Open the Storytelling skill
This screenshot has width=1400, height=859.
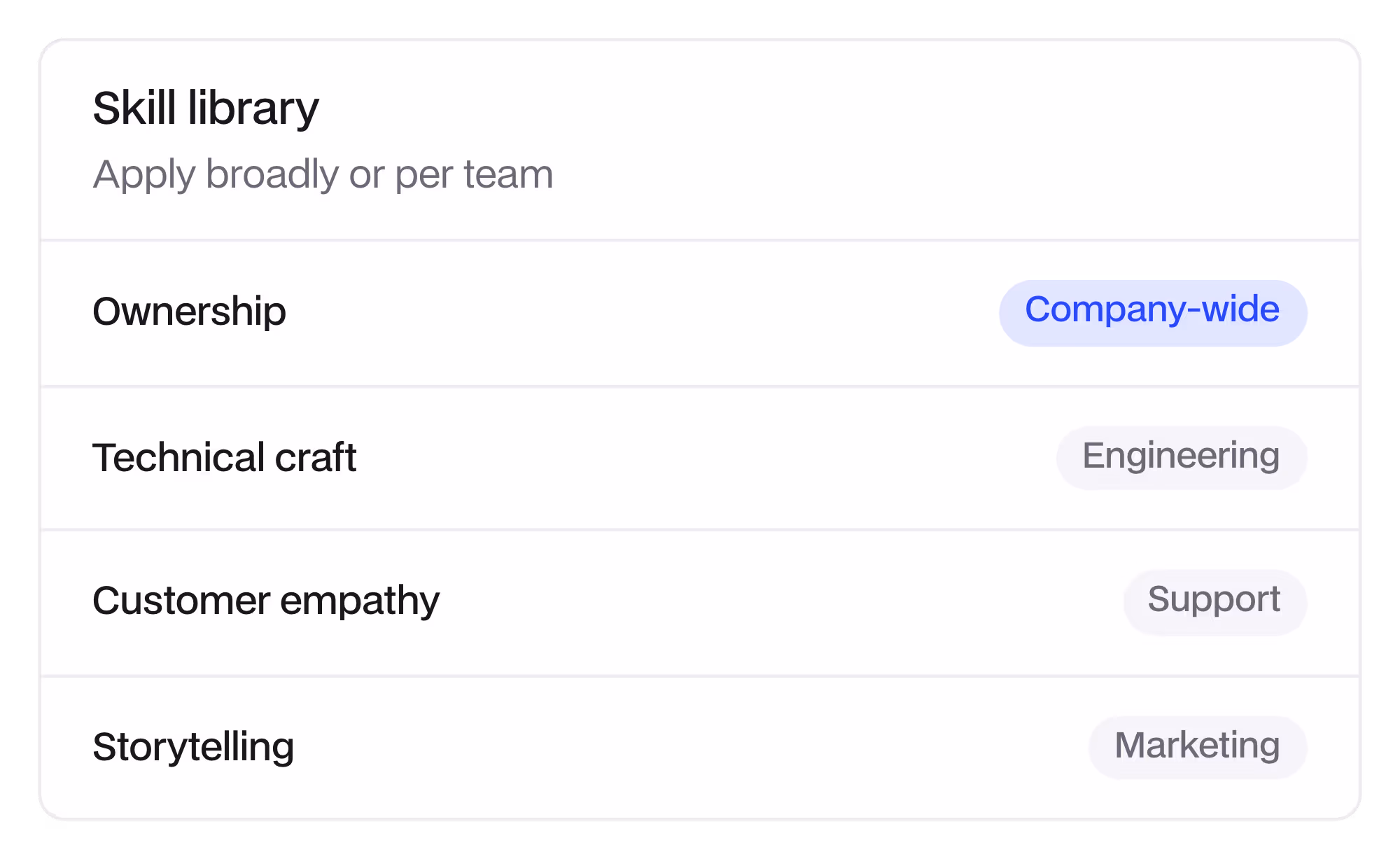[193, 747]
